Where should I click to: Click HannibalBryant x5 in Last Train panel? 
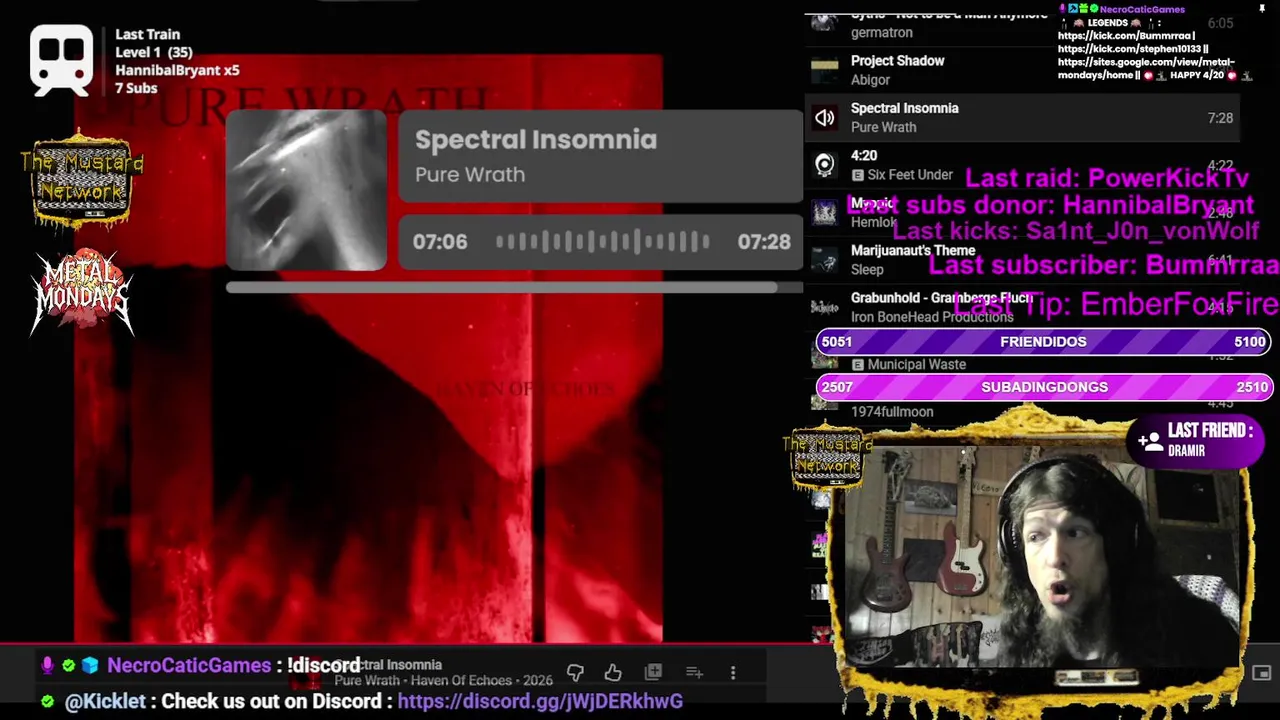(177, 70)
